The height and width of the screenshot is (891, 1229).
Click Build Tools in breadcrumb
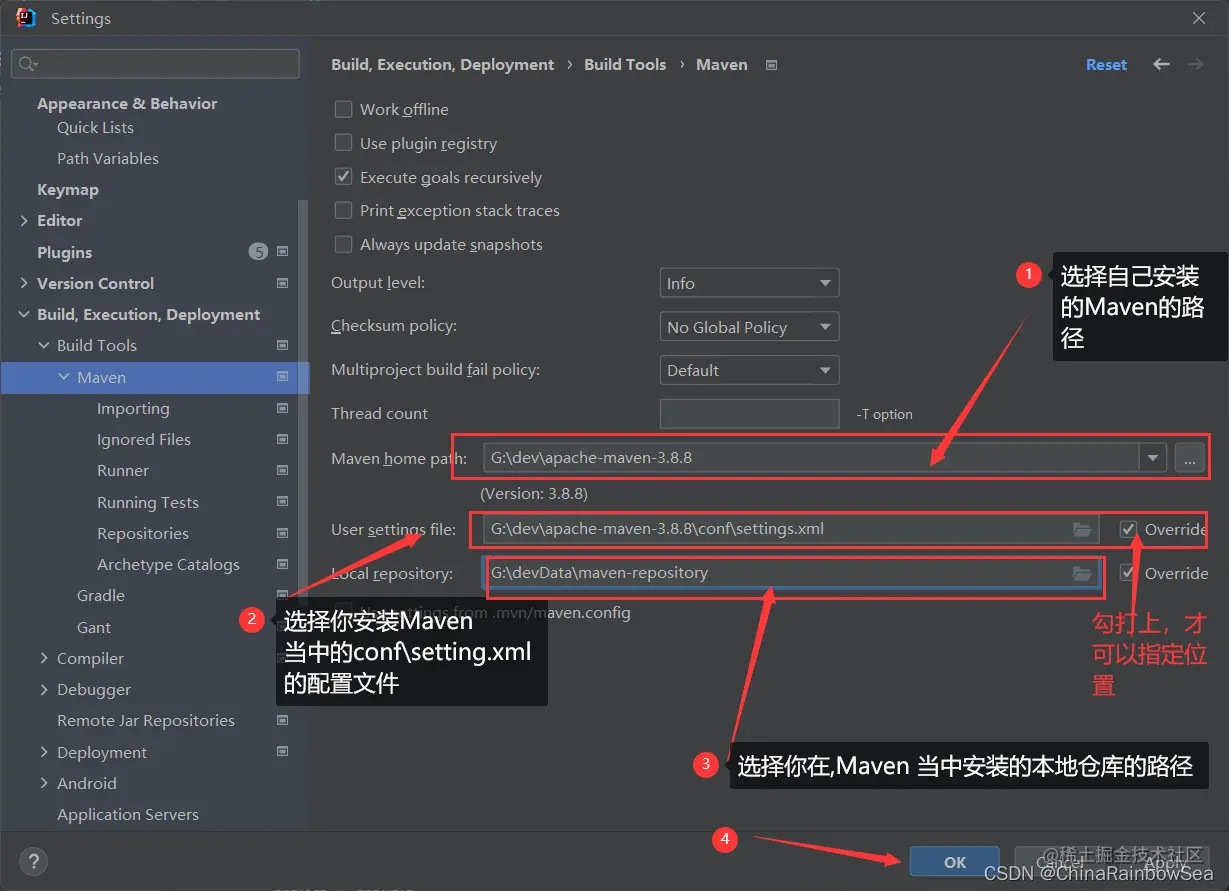coord(625,64)
